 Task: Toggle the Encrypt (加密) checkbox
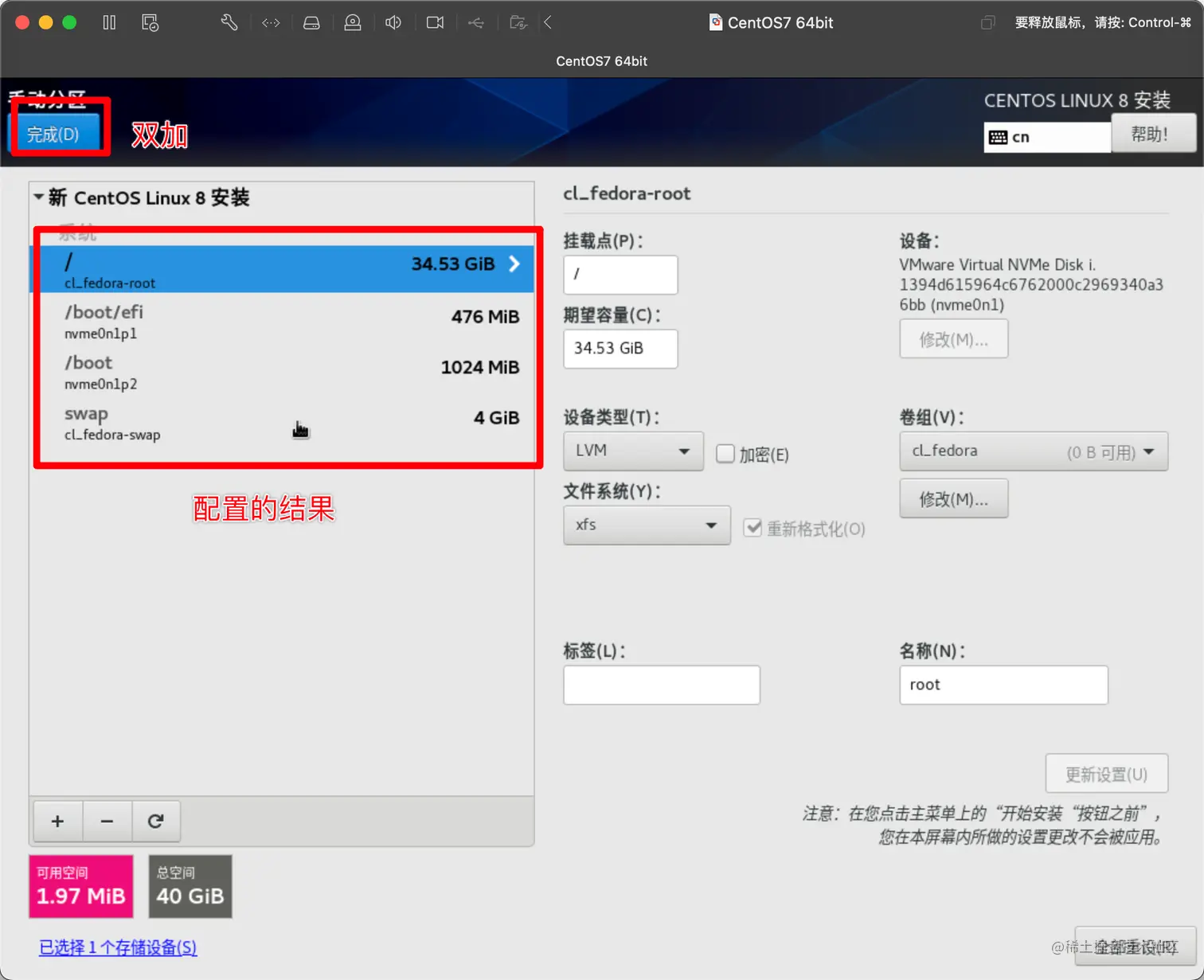coord(725,454)
